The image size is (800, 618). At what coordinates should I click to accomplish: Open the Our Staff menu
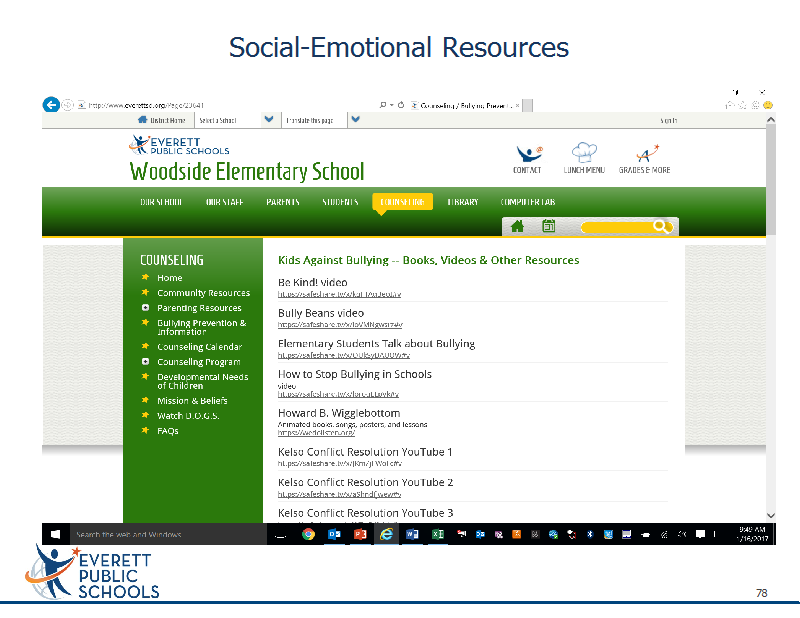(224, 202)
